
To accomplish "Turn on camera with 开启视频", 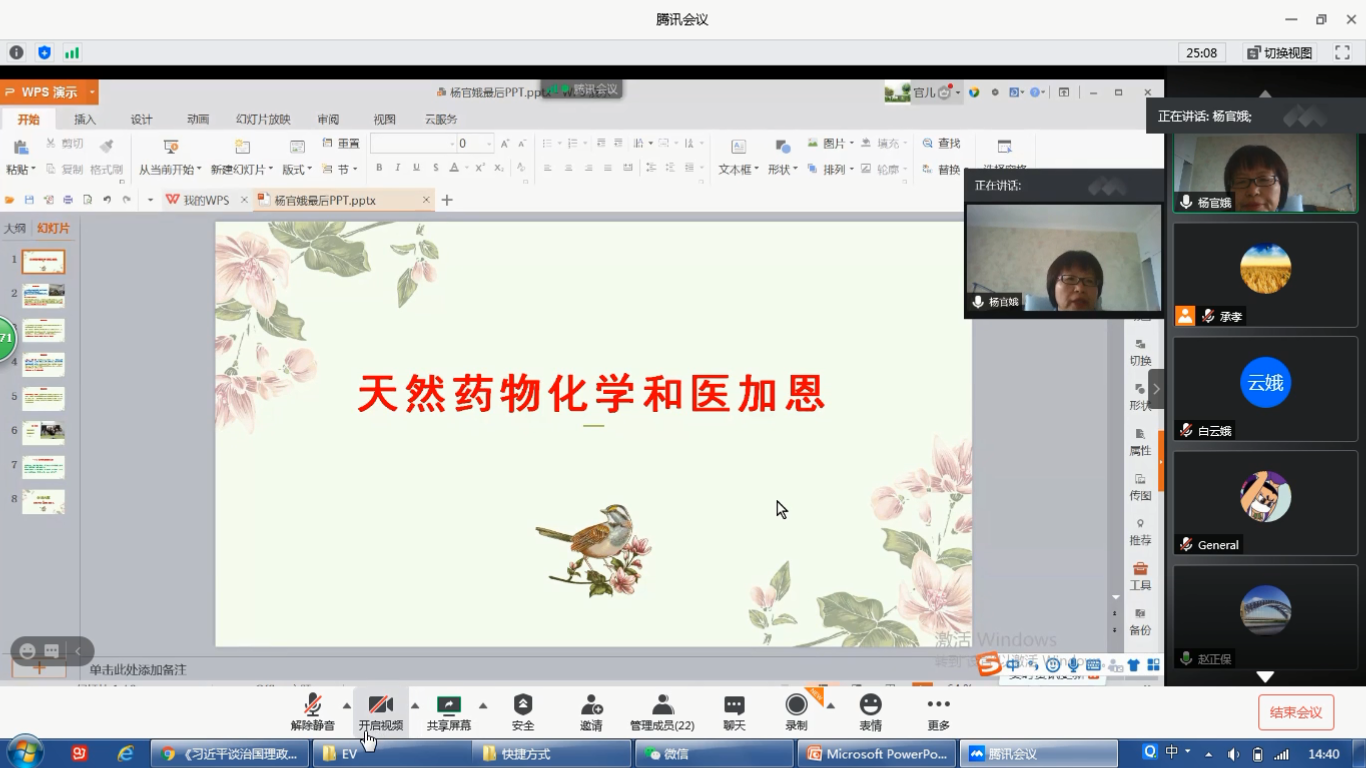I will click(380, 712).
